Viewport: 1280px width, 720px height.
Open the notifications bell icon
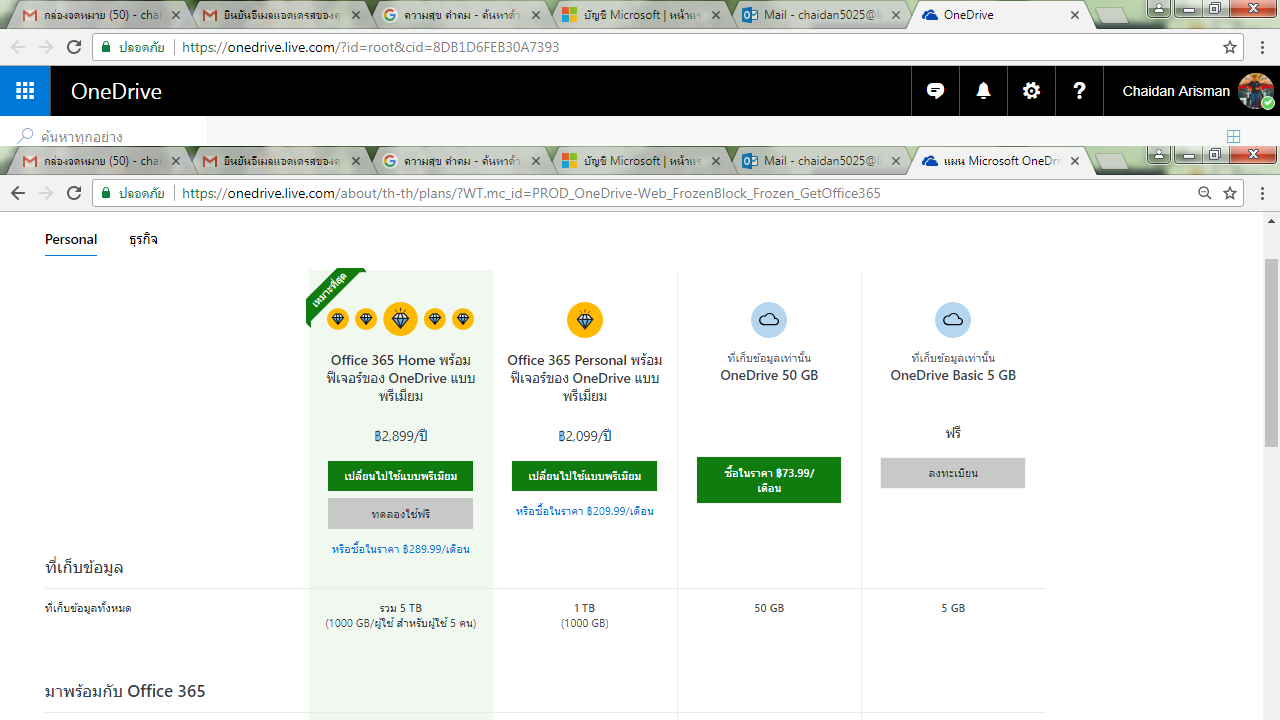click(984, 91)
